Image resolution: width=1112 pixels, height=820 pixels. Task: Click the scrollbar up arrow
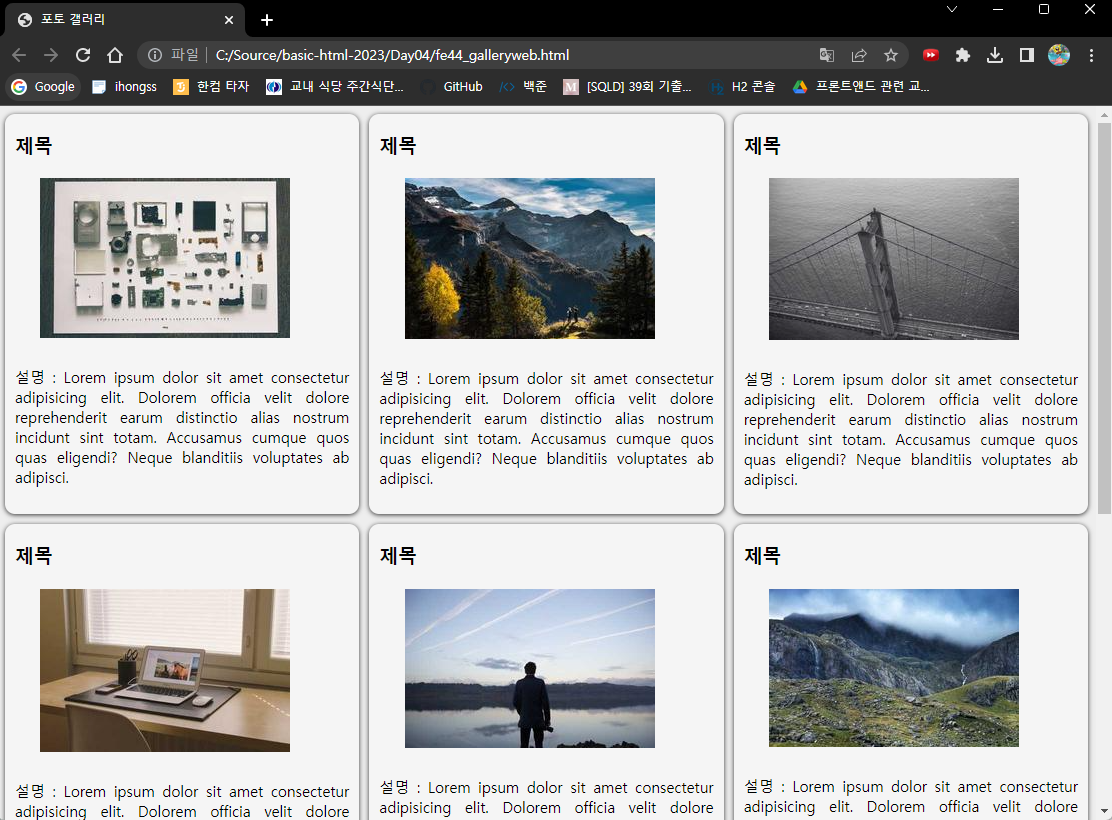pyautogui.click(x=1104, y=115)
